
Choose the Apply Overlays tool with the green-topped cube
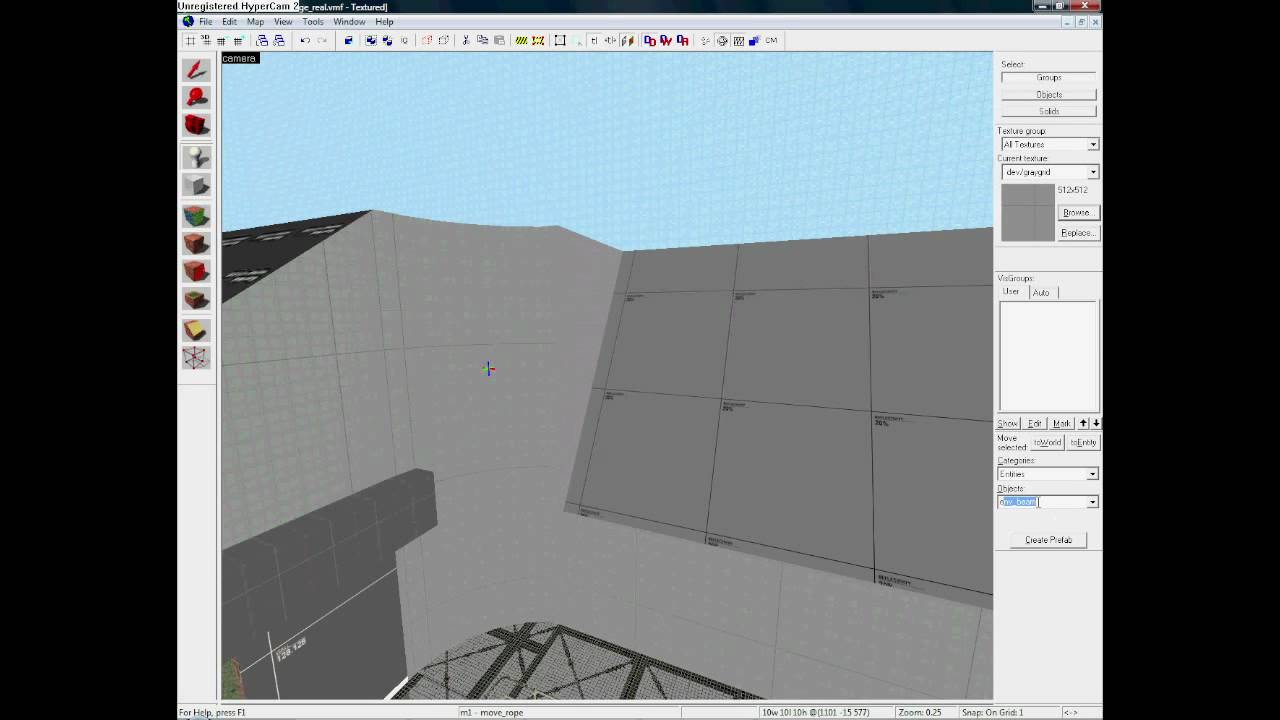click(196, 299)
